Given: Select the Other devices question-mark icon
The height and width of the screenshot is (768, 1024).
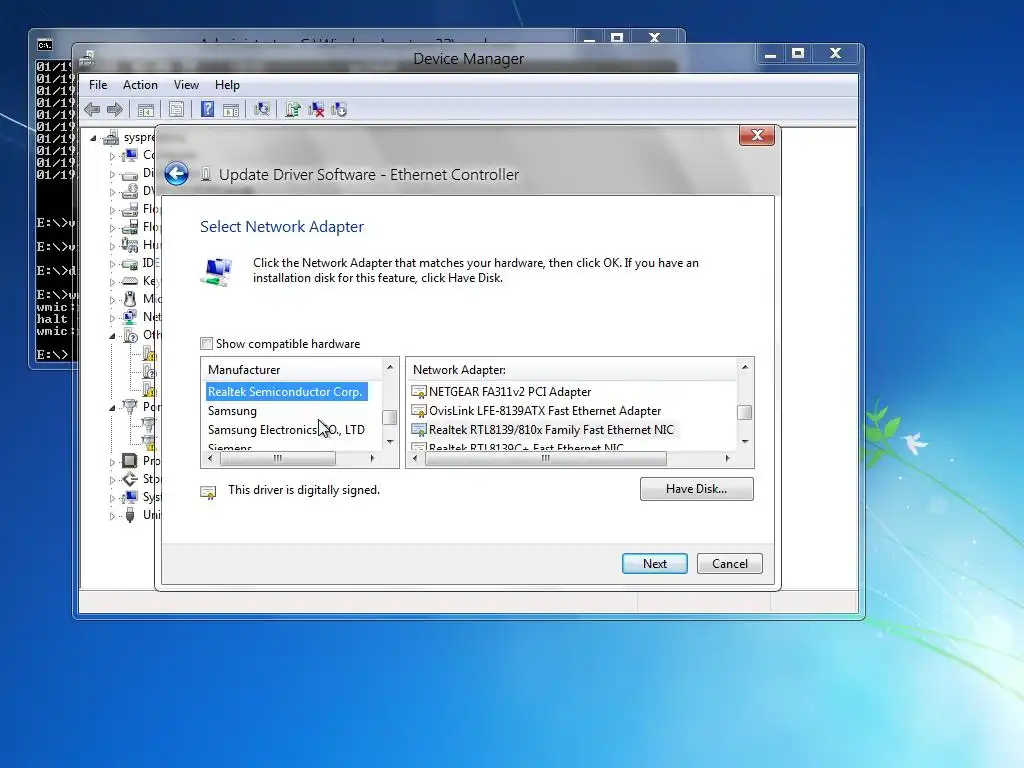Looking at the screenshot, I should 131,335.
